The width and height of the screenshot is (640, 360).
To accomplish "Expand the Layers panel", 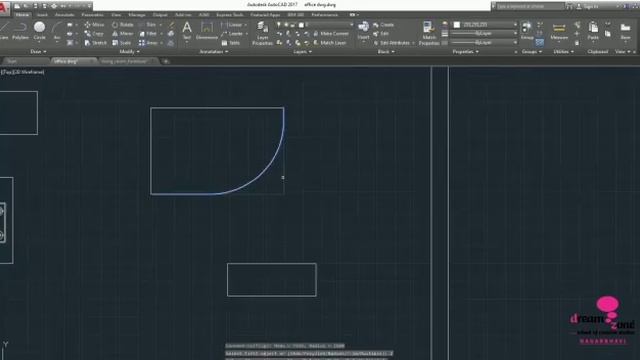I will pyautogui.click(x=302, y=52).
